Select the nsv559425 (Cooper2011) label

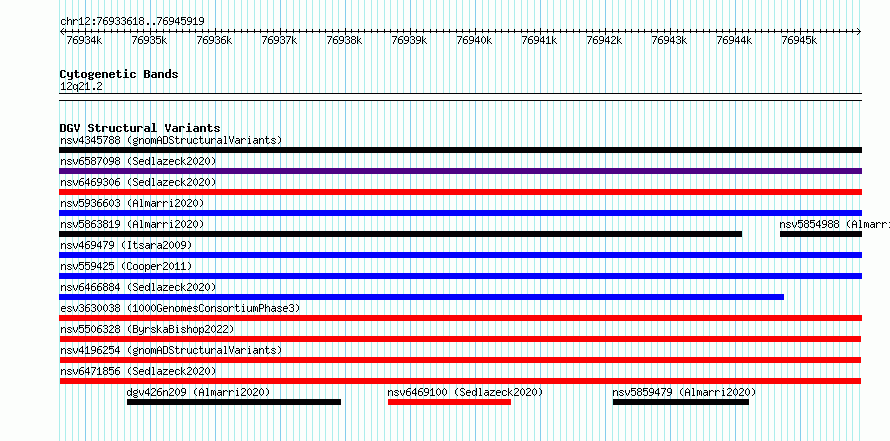click(126, 266)
